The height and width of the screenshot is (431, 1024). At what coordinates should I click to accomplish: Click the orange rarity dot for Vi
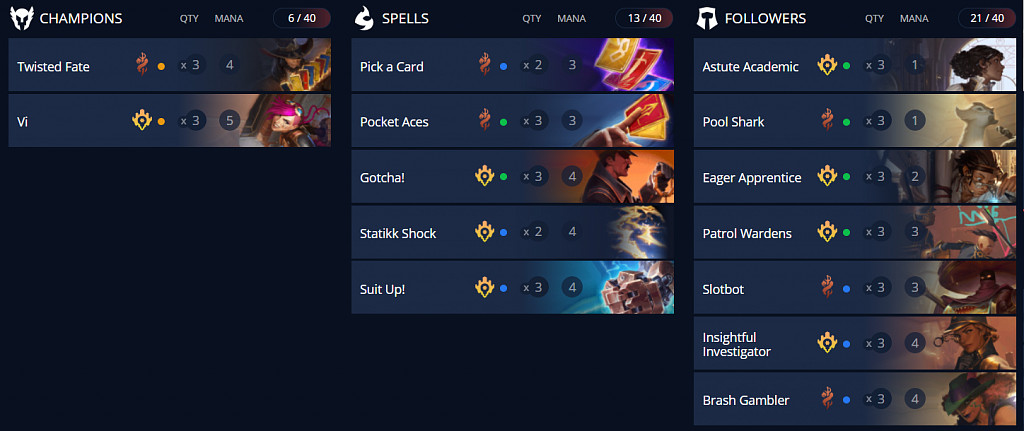point(161,122)
